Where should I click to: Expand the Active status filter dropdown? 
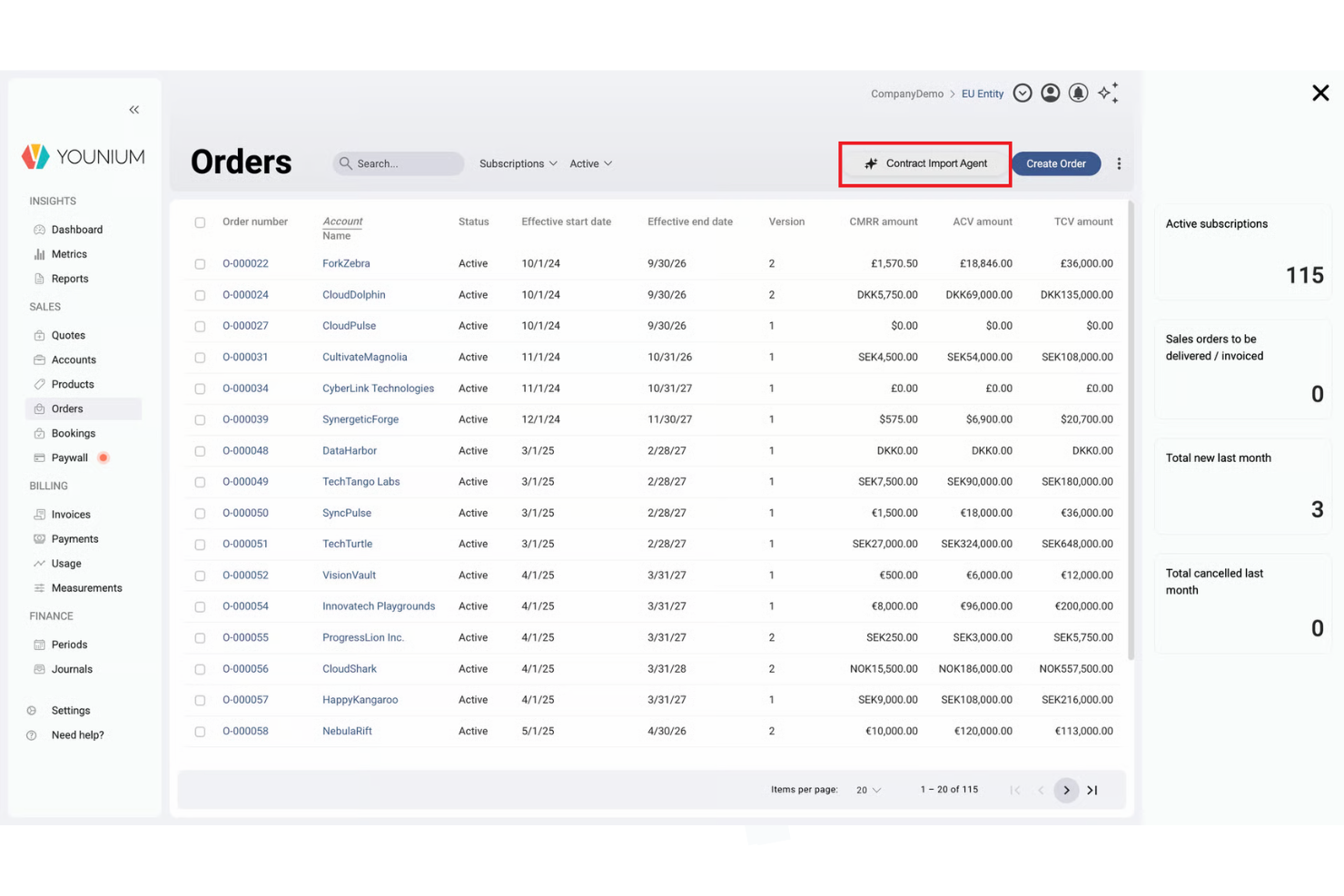click(589, 163)
